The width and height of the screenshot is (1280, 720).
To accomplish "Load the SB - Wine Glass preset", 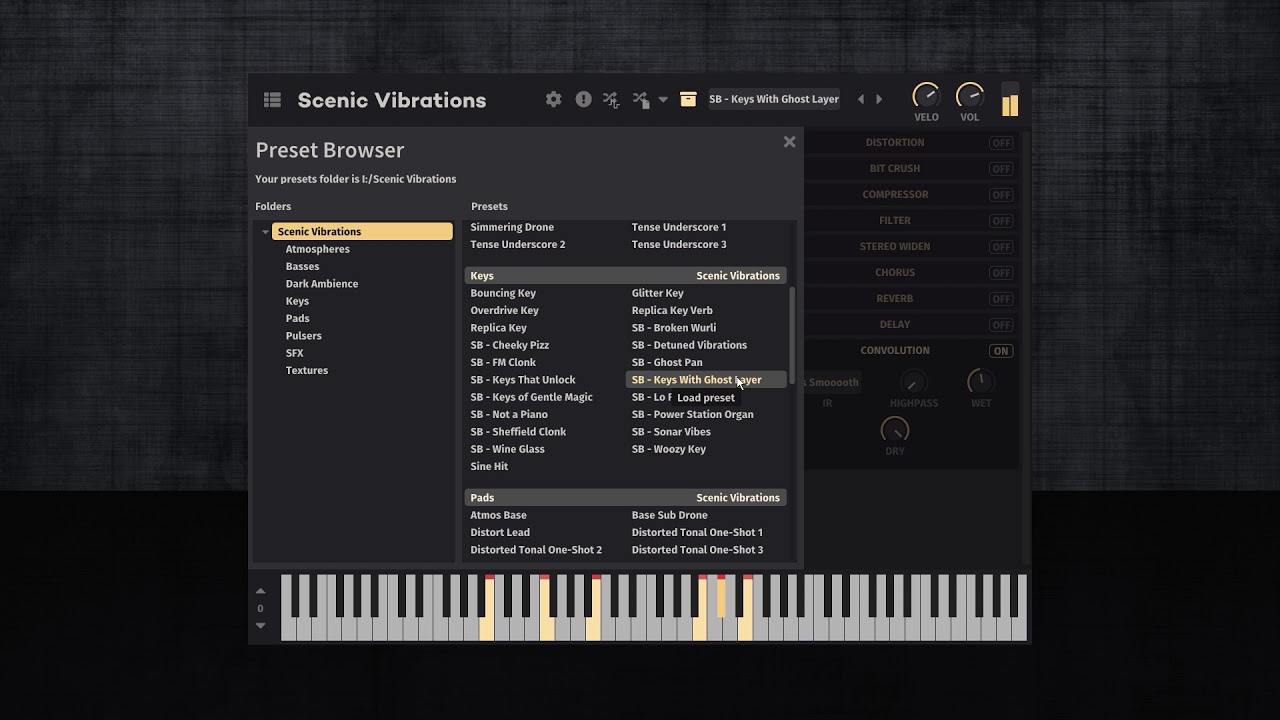I will tap(507, 449).
